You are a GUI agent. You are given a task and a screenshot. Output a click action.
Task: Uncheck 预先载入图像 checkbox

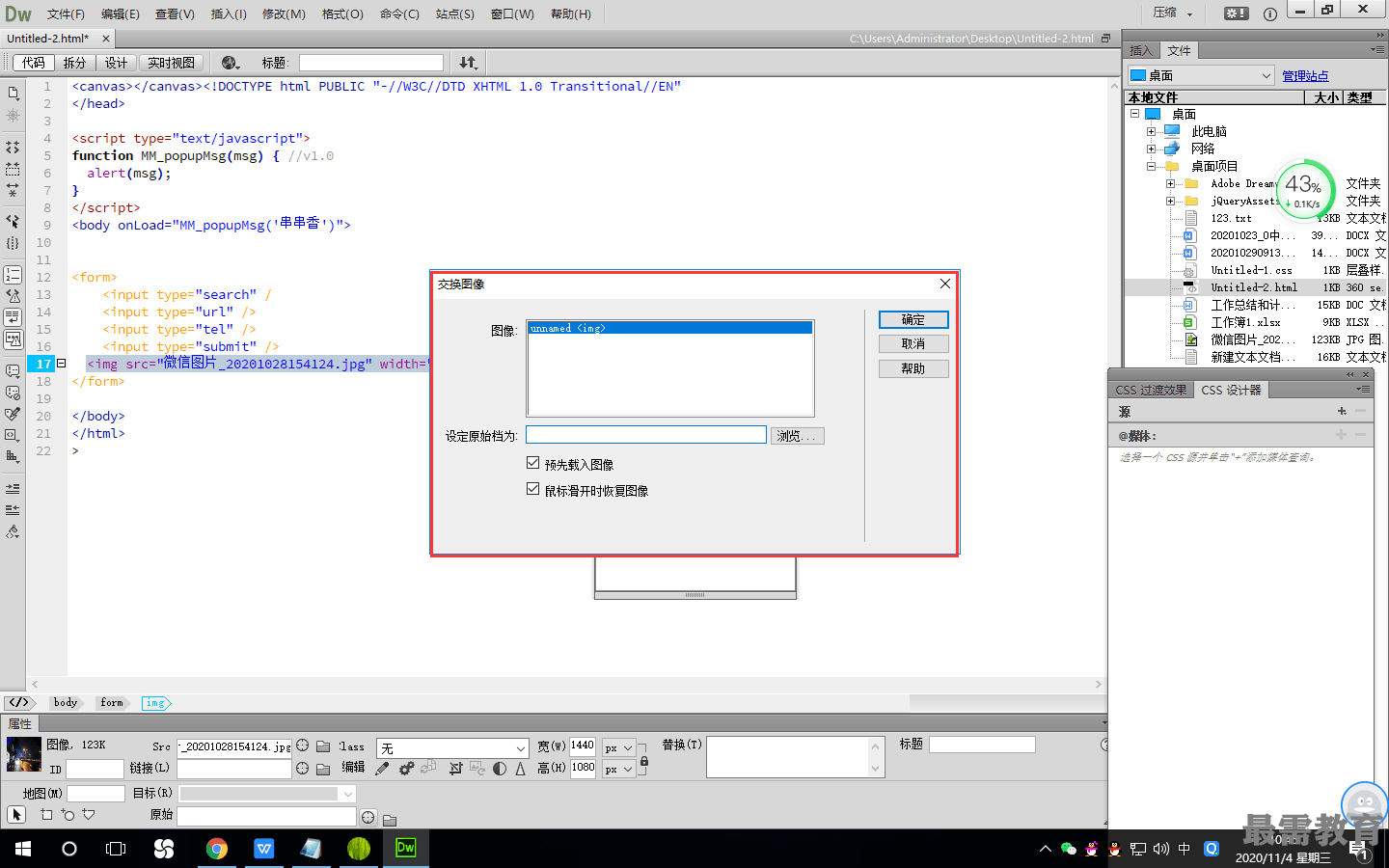[532, 463]
